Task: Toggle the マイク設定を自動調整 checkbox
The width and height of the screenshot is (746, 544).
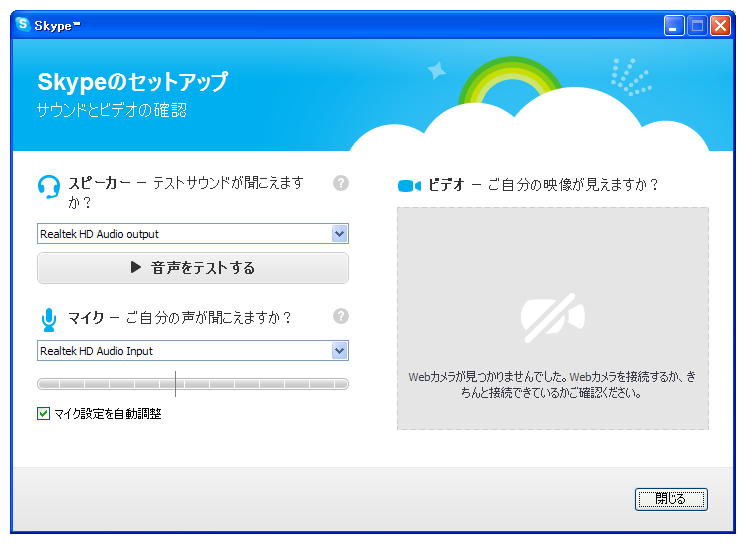Action: click(x=43, y=413)
